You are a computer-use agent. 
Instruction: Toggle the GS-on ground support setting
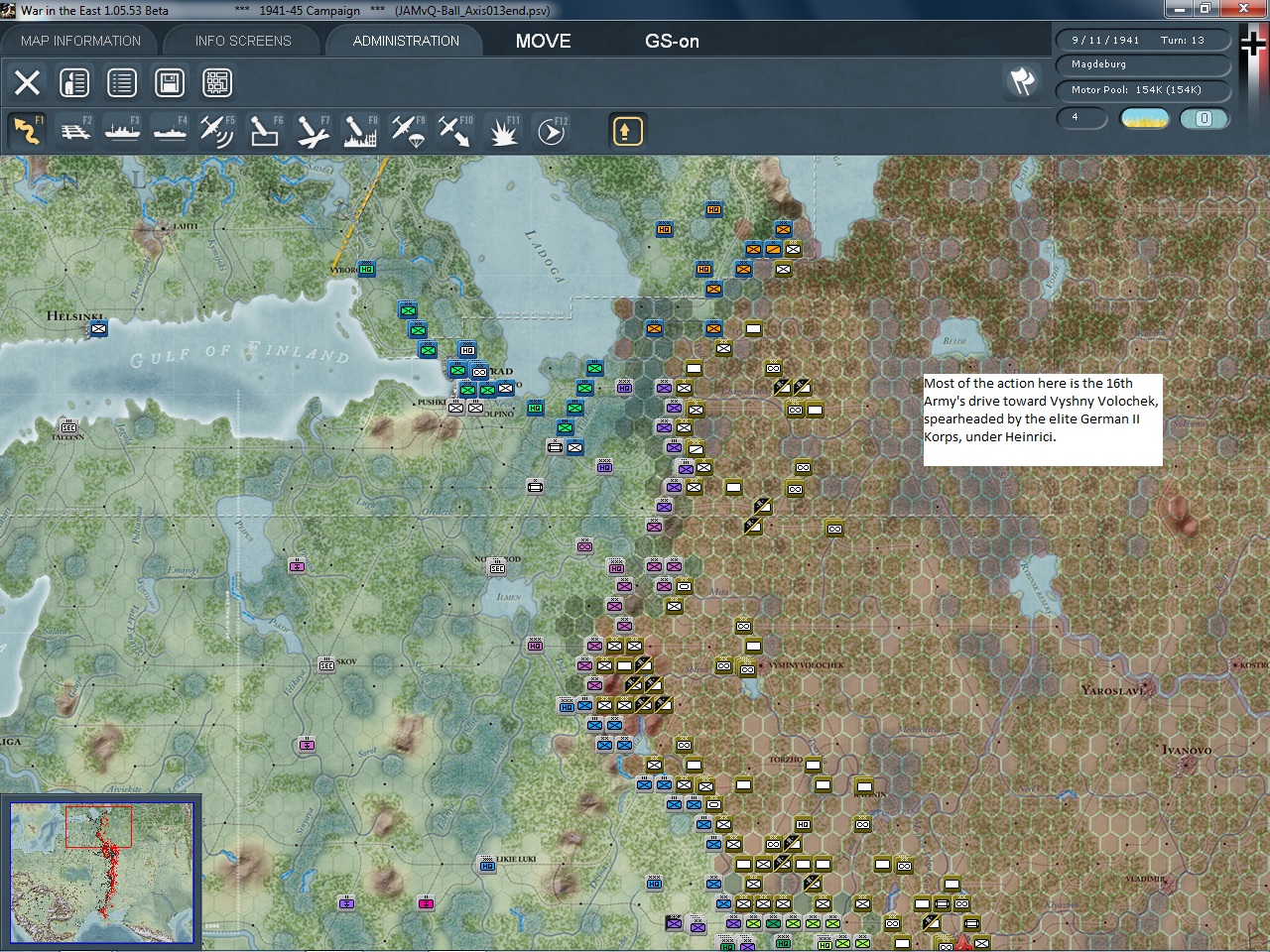pyautogui.click(x=672, y=41)
